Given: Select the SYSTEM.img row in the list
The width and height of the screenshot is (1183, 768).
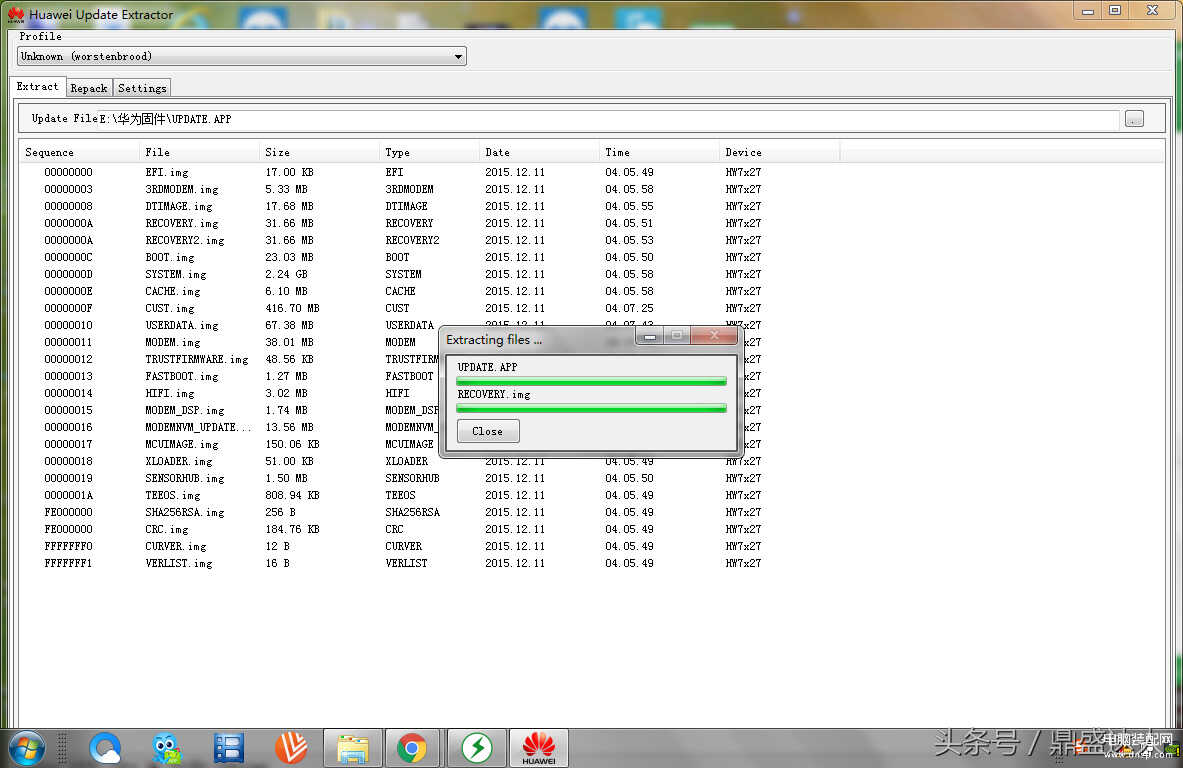Looking at the screenshot, I should [176, 274].
